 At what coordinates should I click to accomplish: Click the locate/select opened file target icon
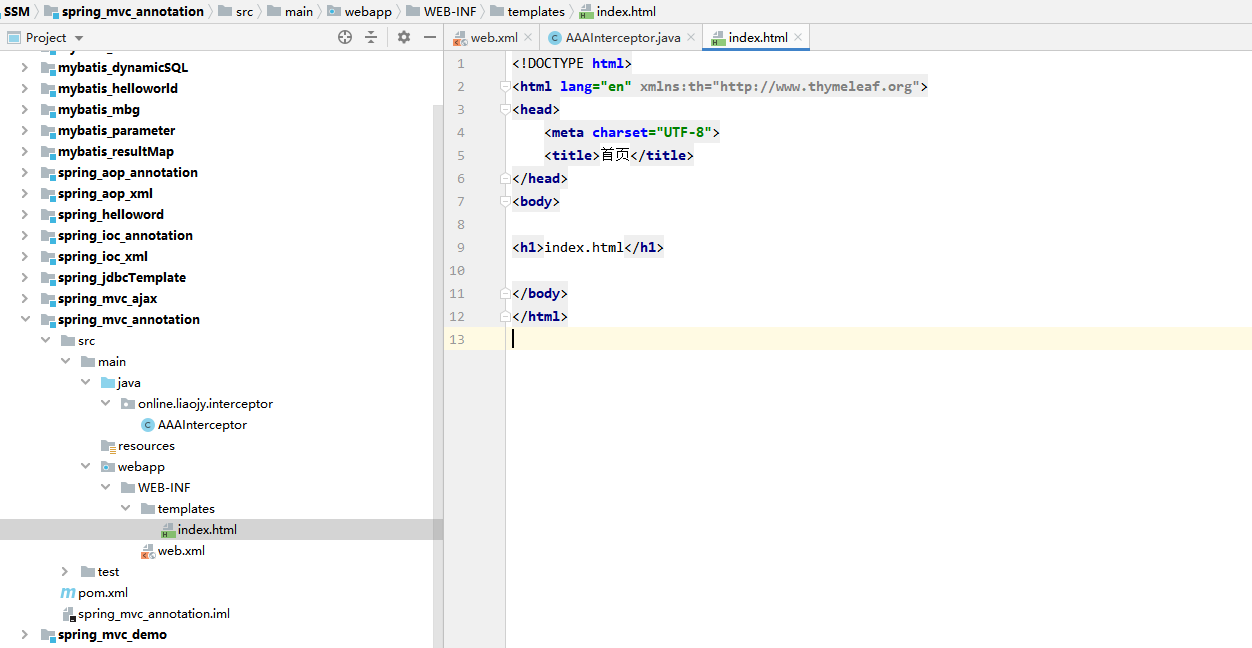[x=345, y=37]
